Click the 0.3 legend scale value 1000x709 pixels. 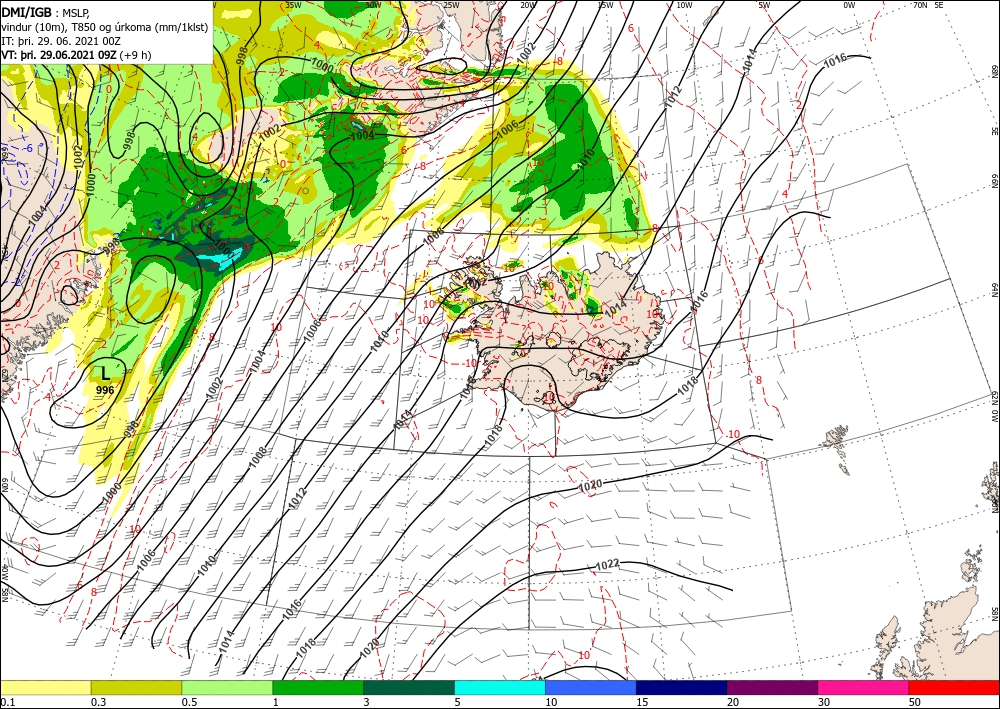(98, 702)
